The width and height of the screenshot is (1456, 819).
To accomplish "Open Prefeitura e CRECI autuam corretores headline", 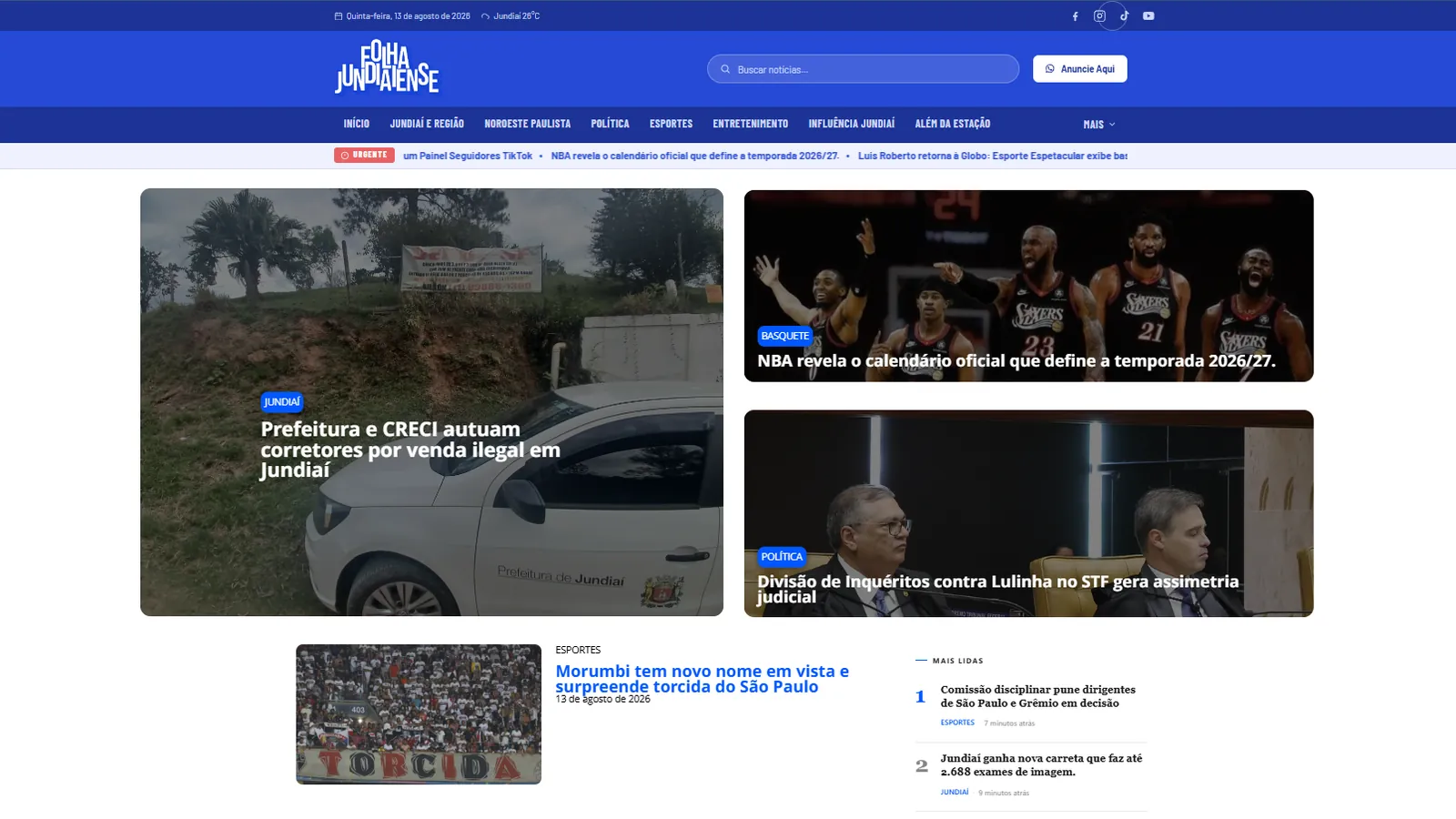I will [x=410, y=450].
